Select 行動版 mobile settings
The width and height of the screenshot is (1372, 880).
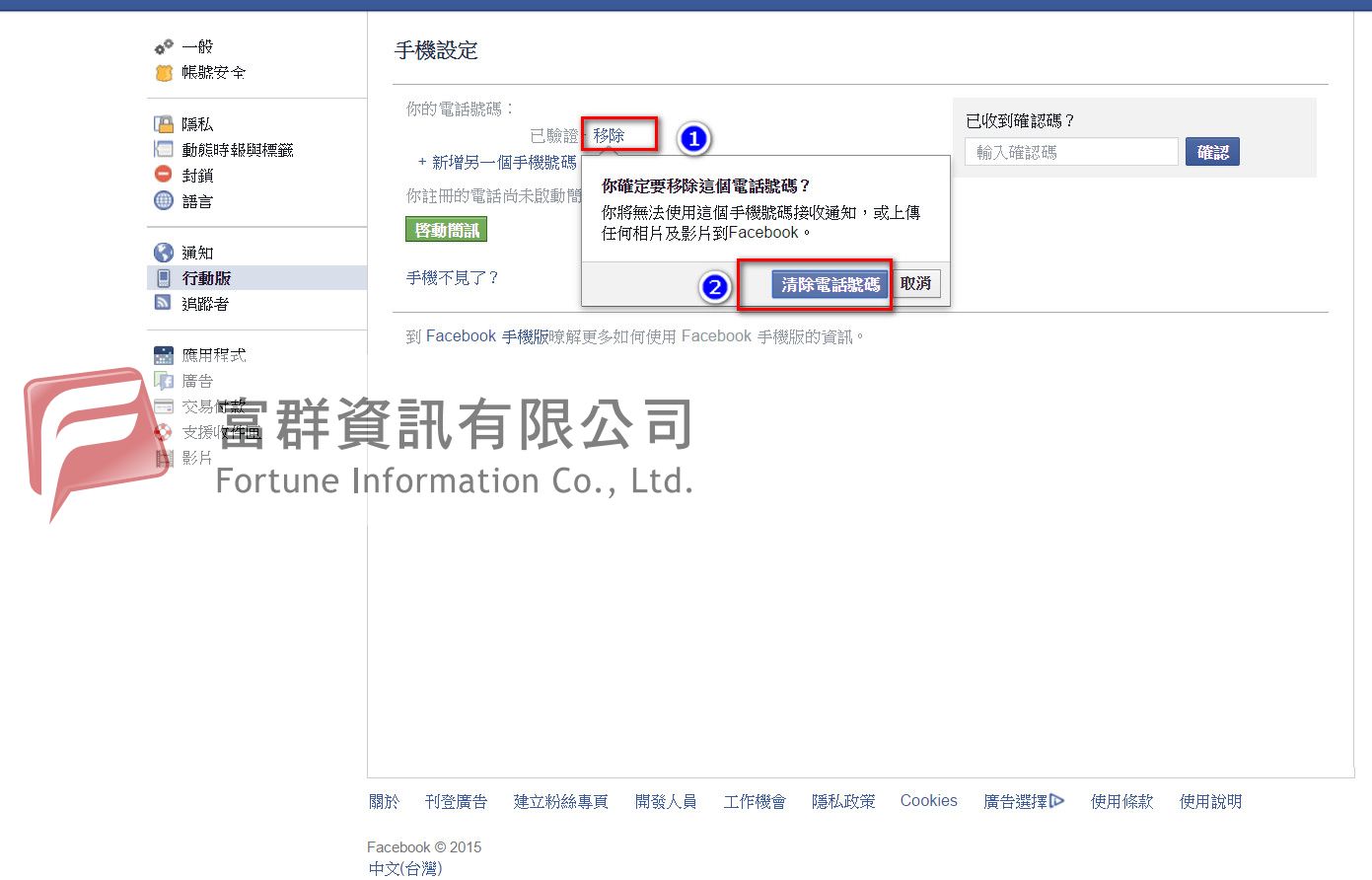[206, 278]
